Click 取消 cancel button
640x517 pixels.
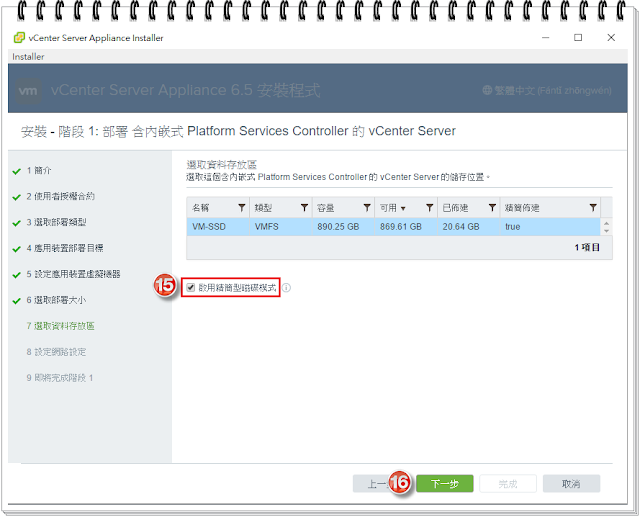pos(571,484)
